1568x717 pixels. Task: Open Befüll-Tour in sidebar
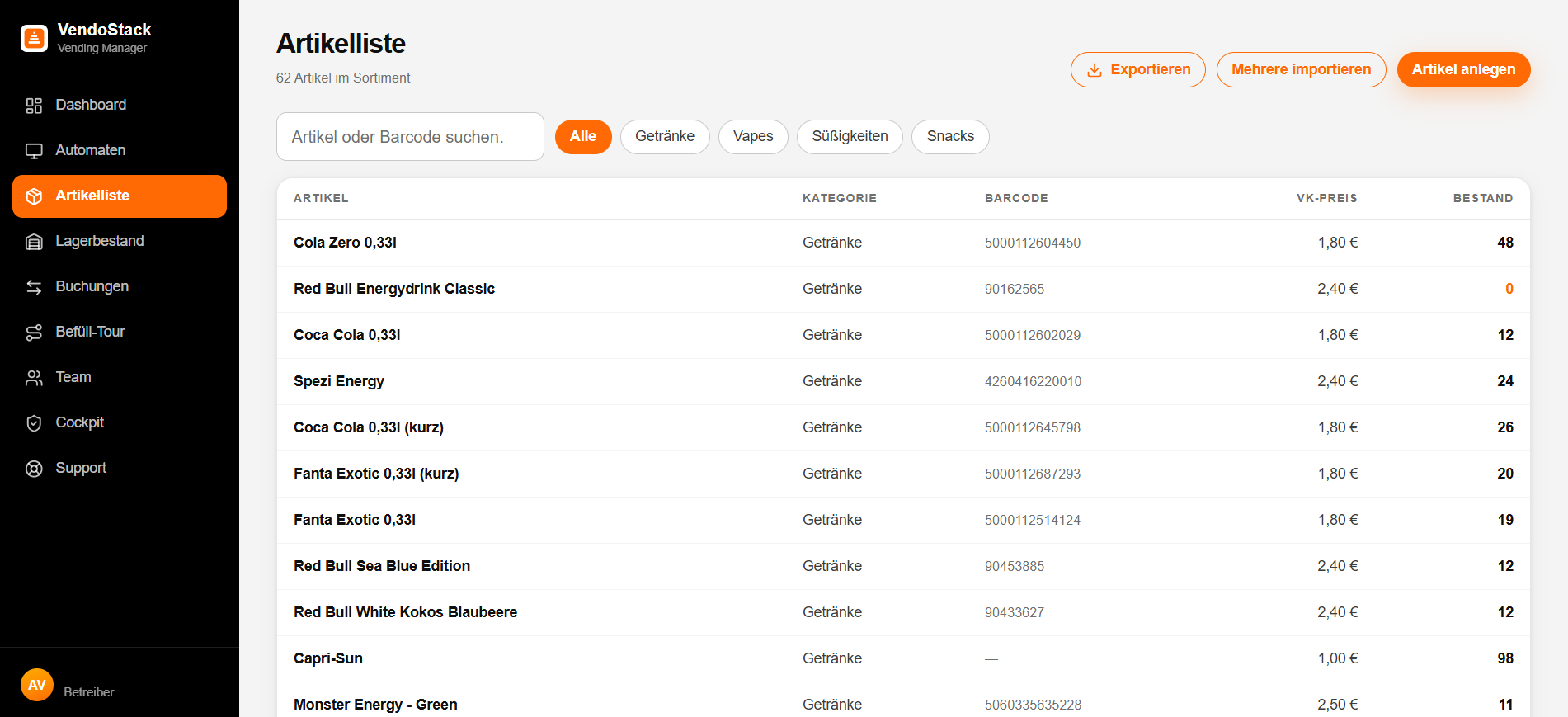coord(120,333)
